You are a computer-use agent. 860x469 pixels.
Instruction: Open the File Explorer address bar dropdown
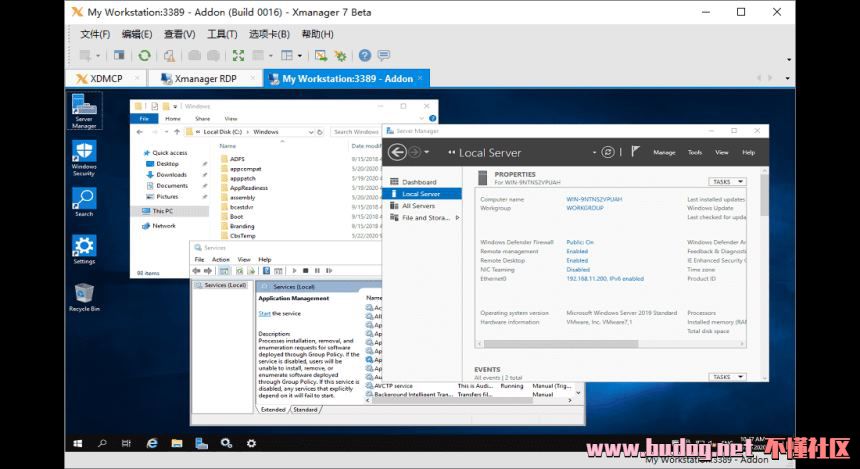click(x=310, y=132)
